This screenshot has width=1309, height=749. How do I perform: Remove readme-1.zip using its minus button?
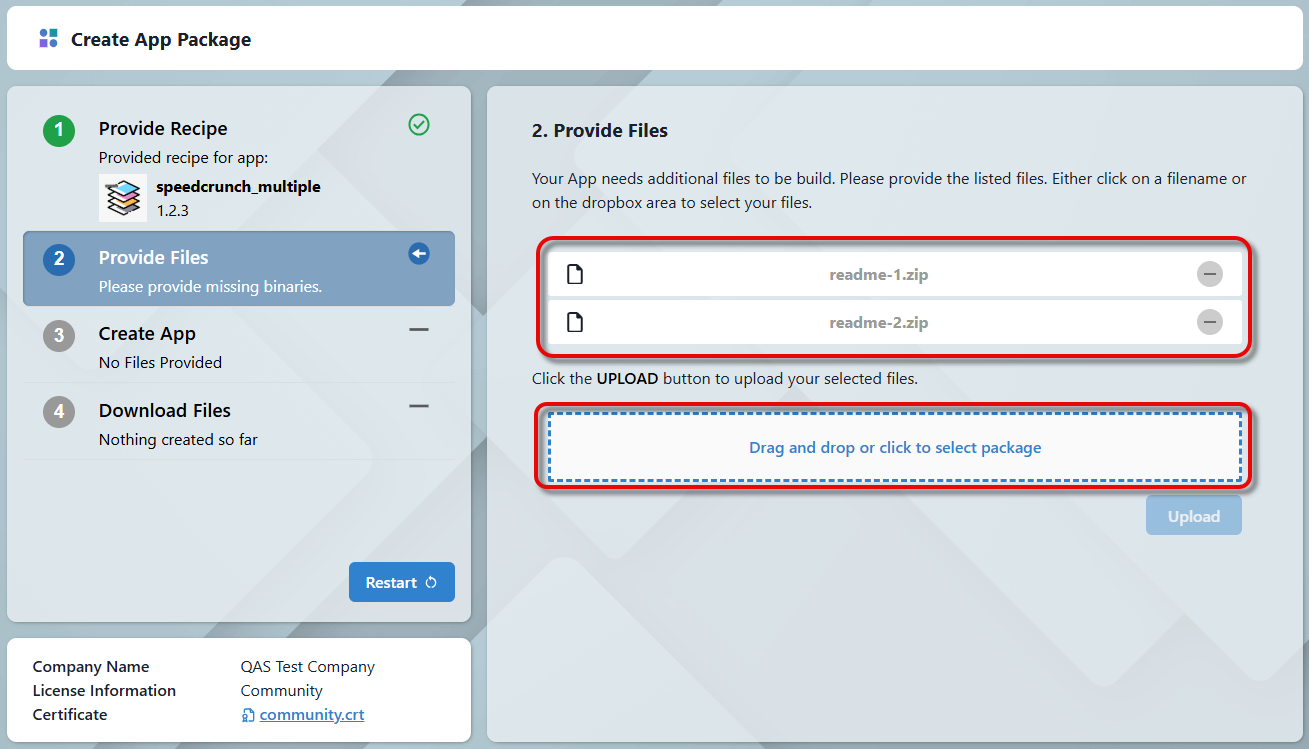pos(1209,274)
